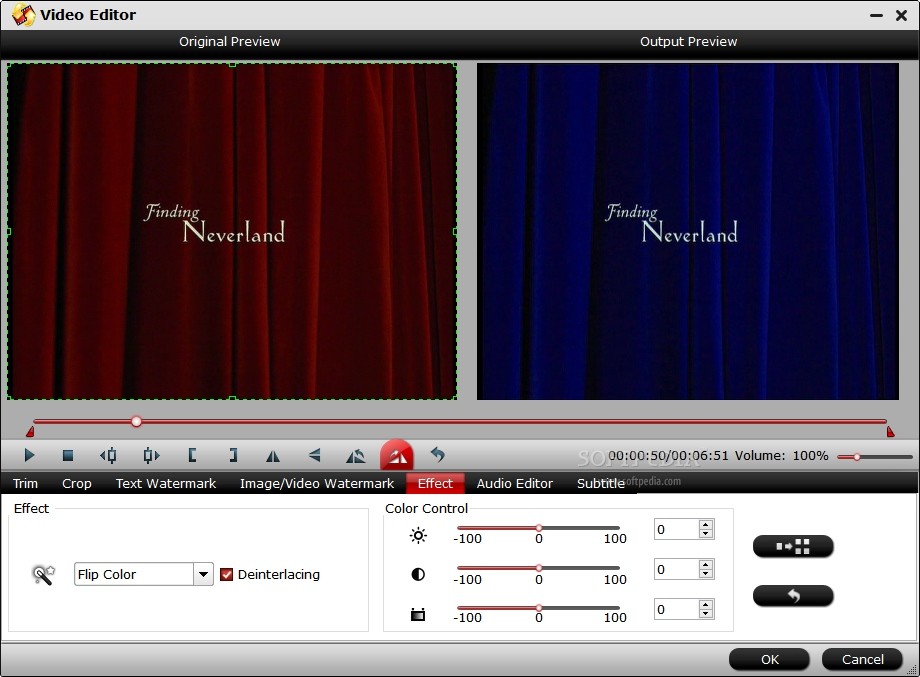Toggle the Deinterlacing checkbox
920x677 pixels.
pyautogui.click(x=226, y=574)
